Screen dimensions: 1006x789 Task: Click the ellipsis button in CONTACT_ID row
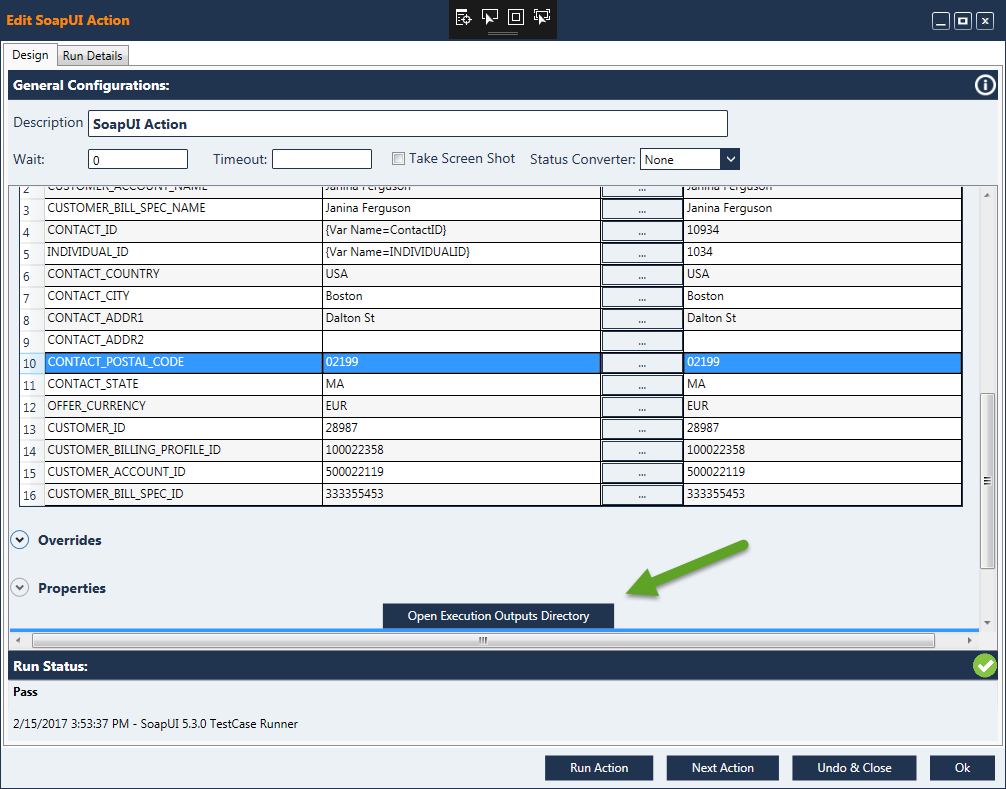pos(642,231)
